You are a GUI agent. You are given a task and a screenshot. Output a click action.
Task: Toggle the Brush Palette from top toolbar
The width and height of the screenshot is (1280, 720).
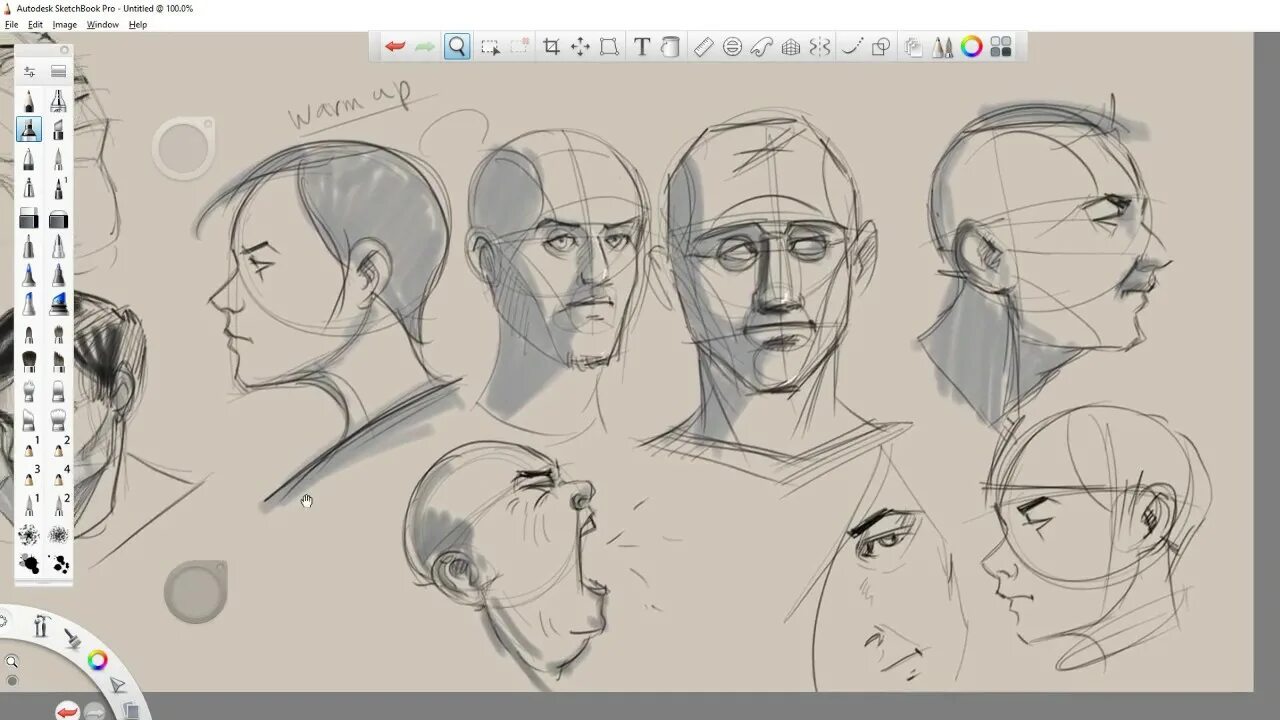tap(942, 47)
